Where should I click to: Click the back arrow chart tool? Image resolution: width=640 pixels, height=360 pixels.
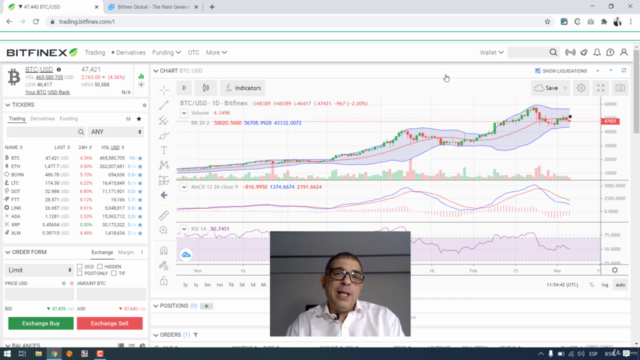click(164, 195)
